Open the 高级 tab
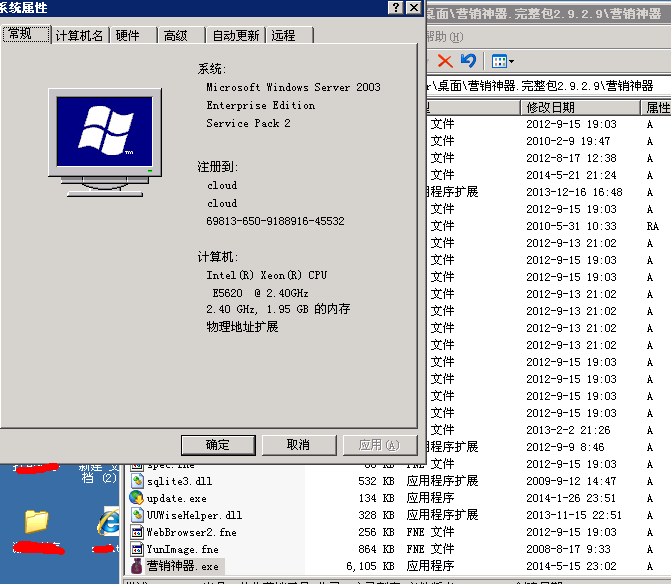The height and width of the screenshot is (584, 671). tap(175, 35)
